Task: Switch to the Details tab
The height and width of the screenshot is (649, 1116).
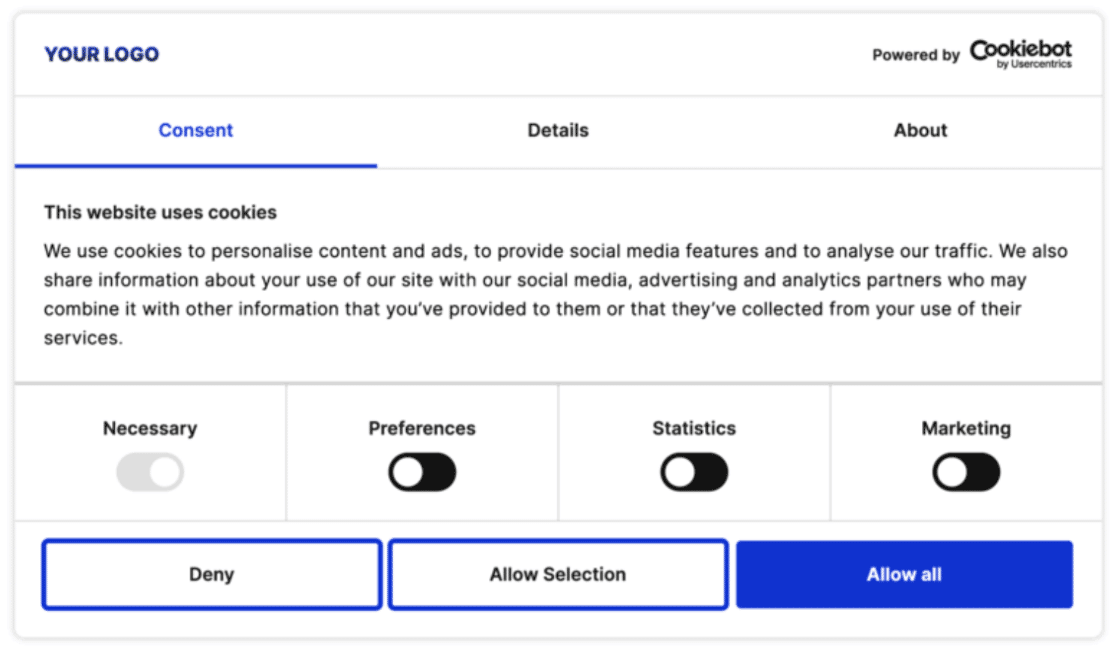Action: pos(557,130)
